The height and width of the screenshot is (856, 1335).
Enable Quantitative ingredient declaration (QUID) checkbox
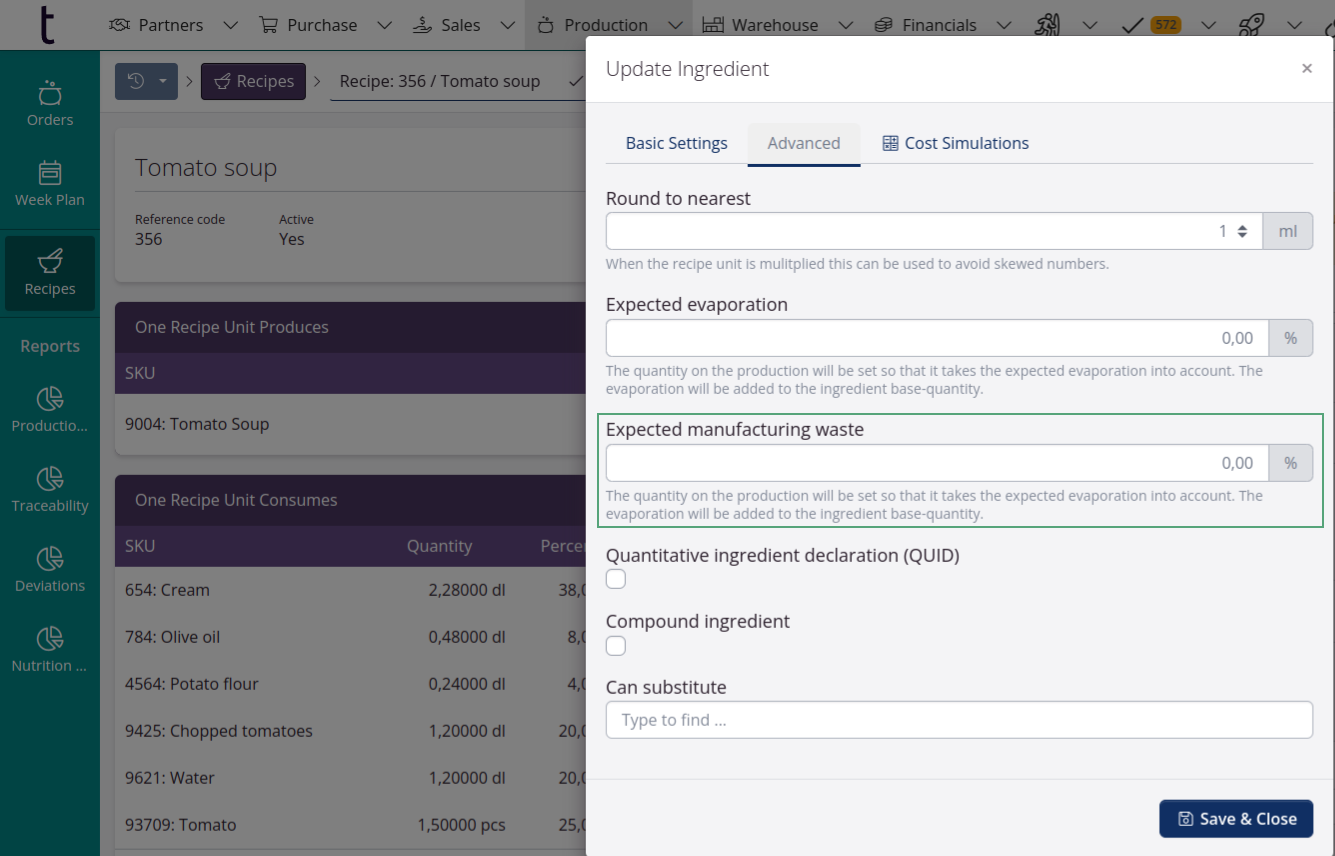[x=616, y=579]
